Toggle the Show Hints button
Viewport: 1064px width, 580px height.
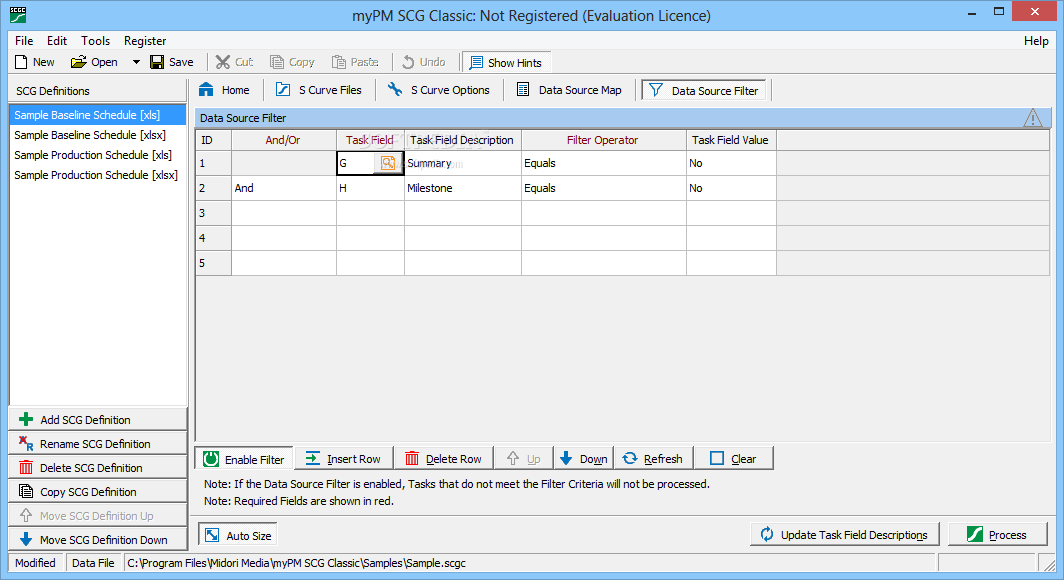point(506,62)
